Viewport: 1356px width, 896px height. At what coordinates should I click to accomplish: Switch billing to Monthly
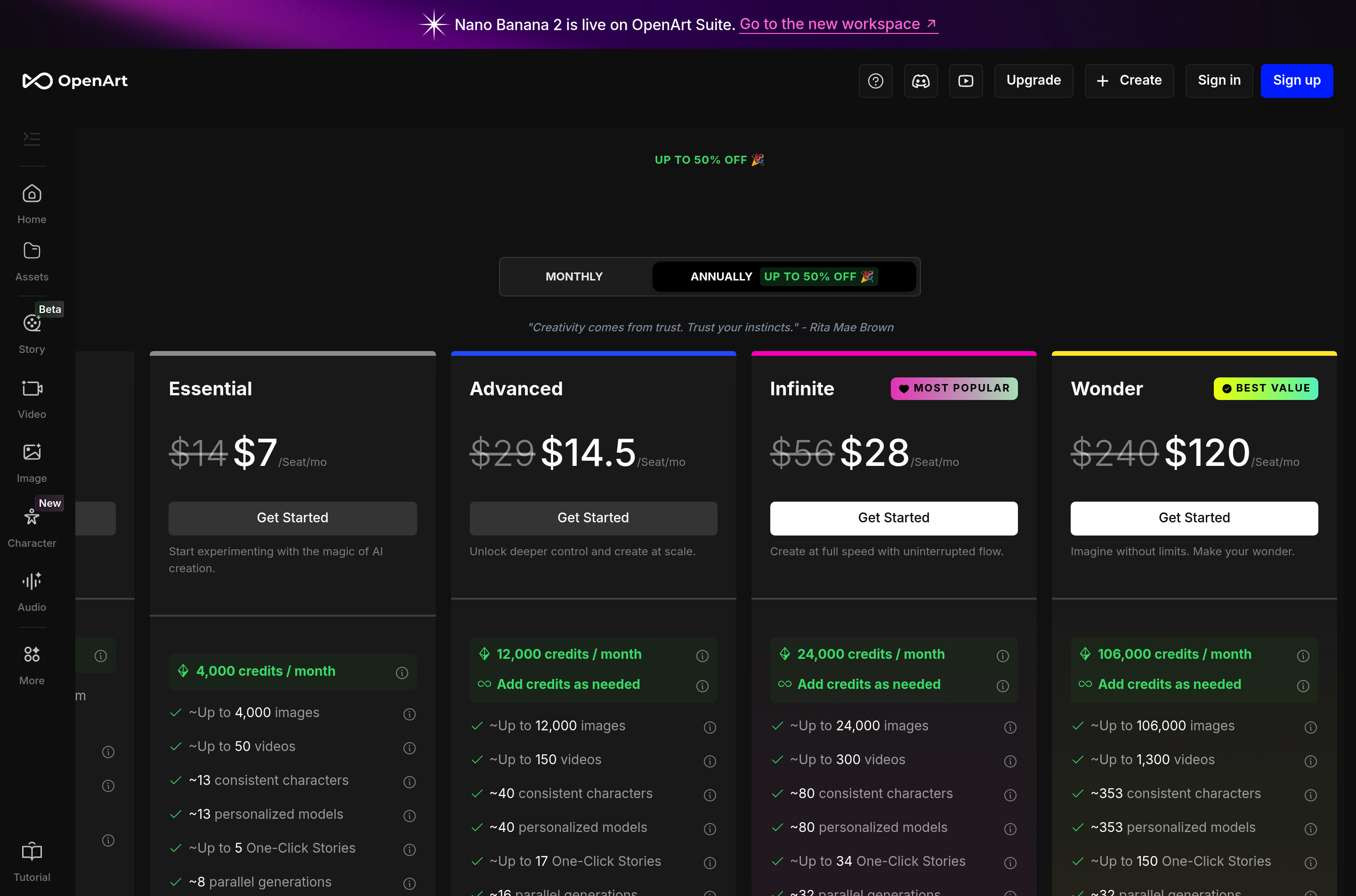(574, 277)
